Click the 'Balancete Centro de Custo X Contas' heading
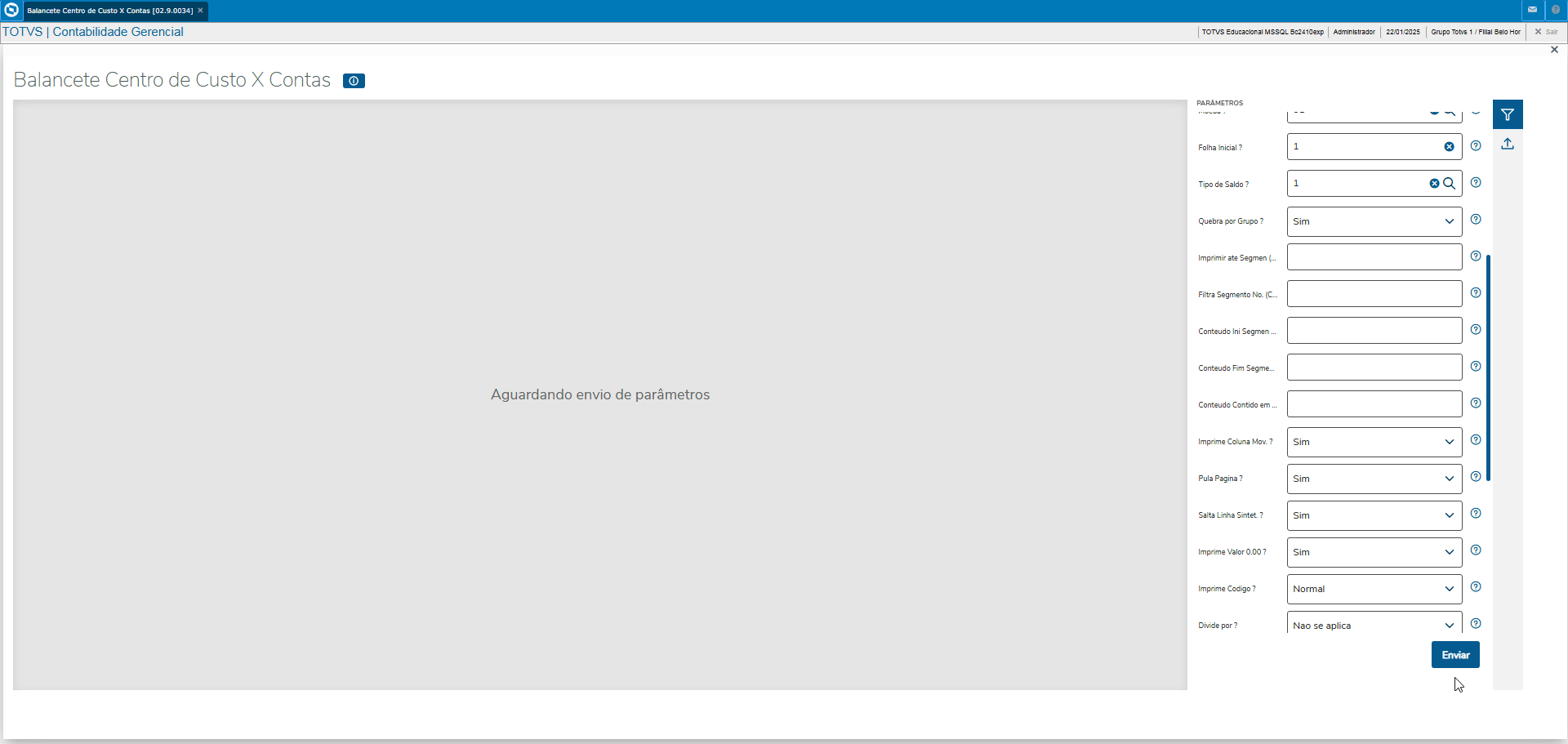This screenshot has width=1568, height=744. coord(172,80)
